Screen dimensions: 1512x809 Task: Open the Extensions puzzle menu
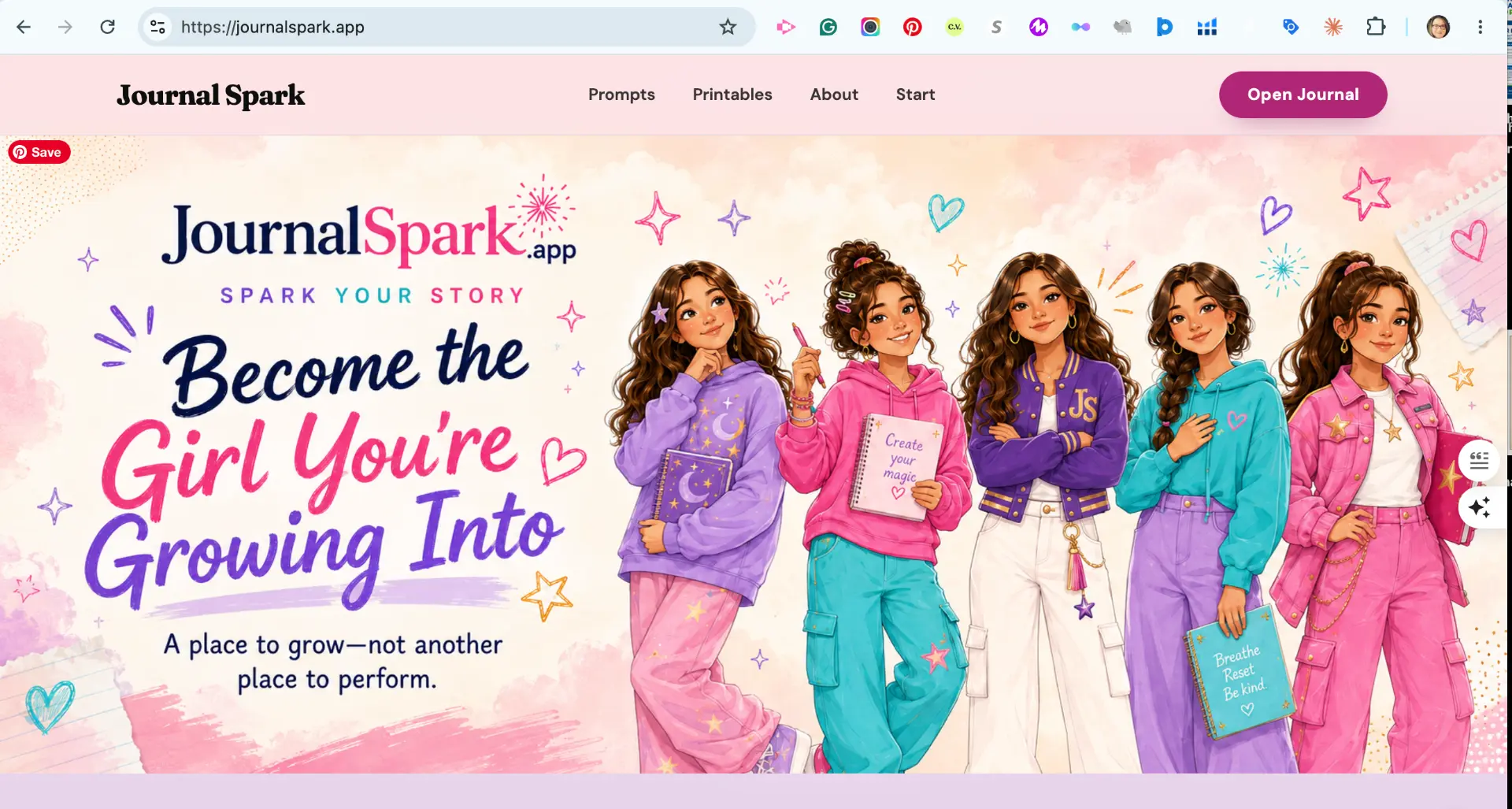(1376, 27)
